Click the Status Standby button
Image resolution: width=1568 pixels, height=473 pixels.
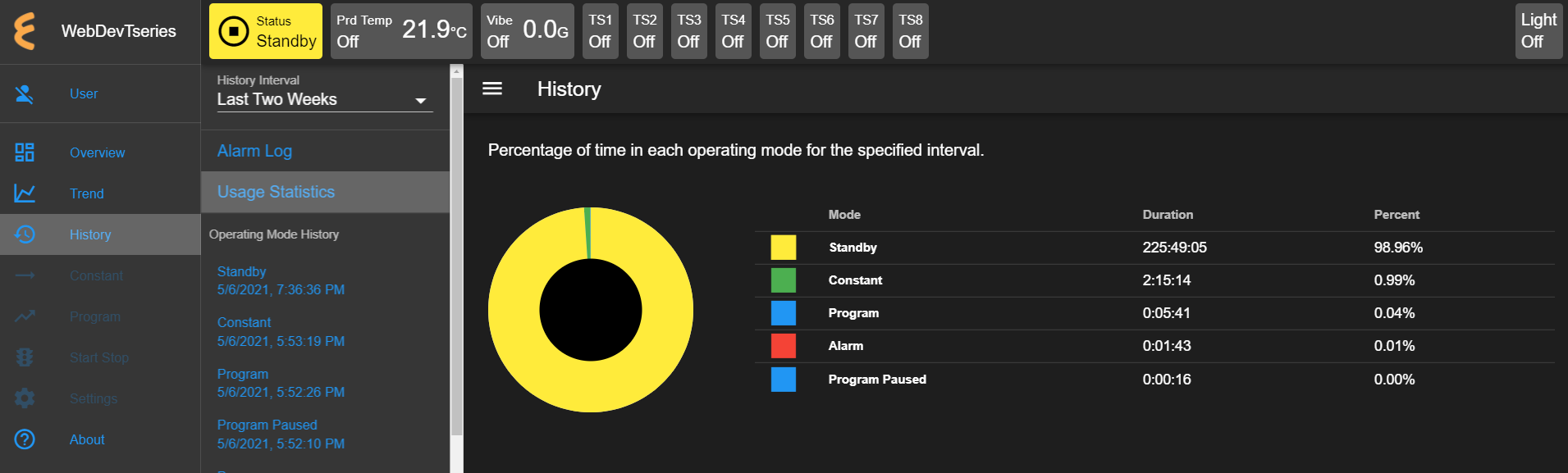click(266, 31)
